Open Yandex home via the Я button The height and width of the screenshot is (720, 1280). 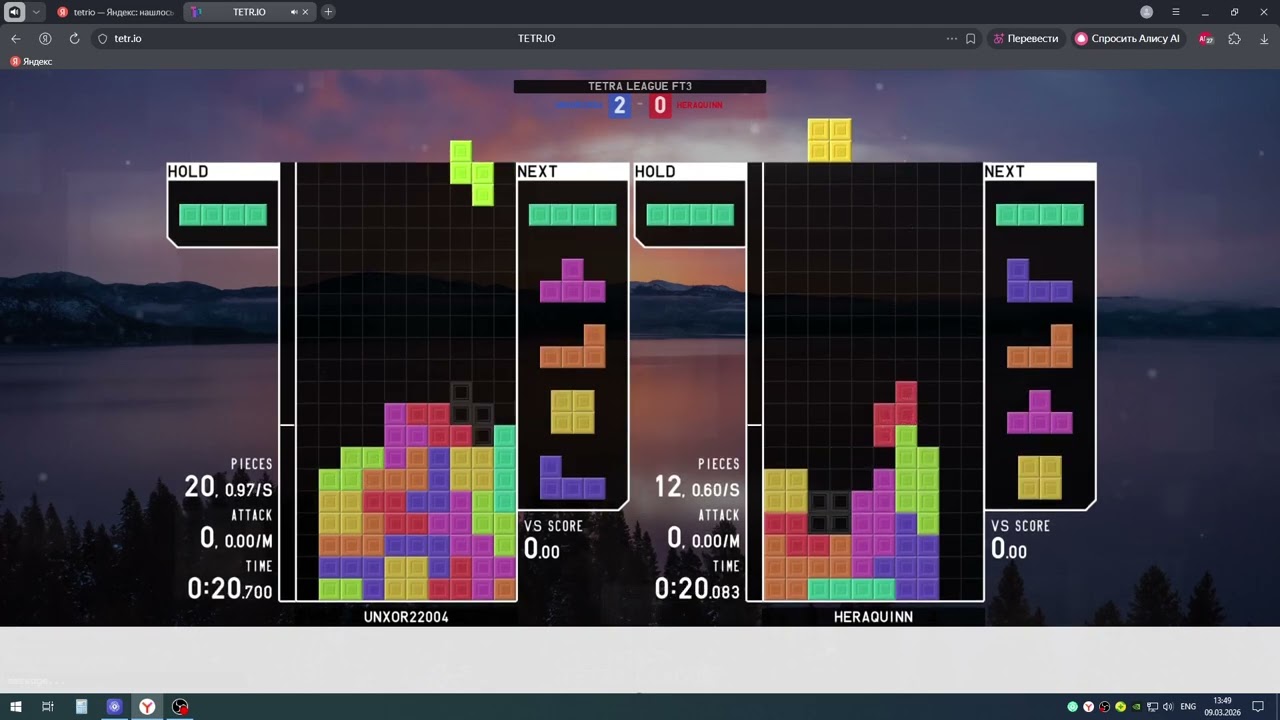[x=45, y=38]
